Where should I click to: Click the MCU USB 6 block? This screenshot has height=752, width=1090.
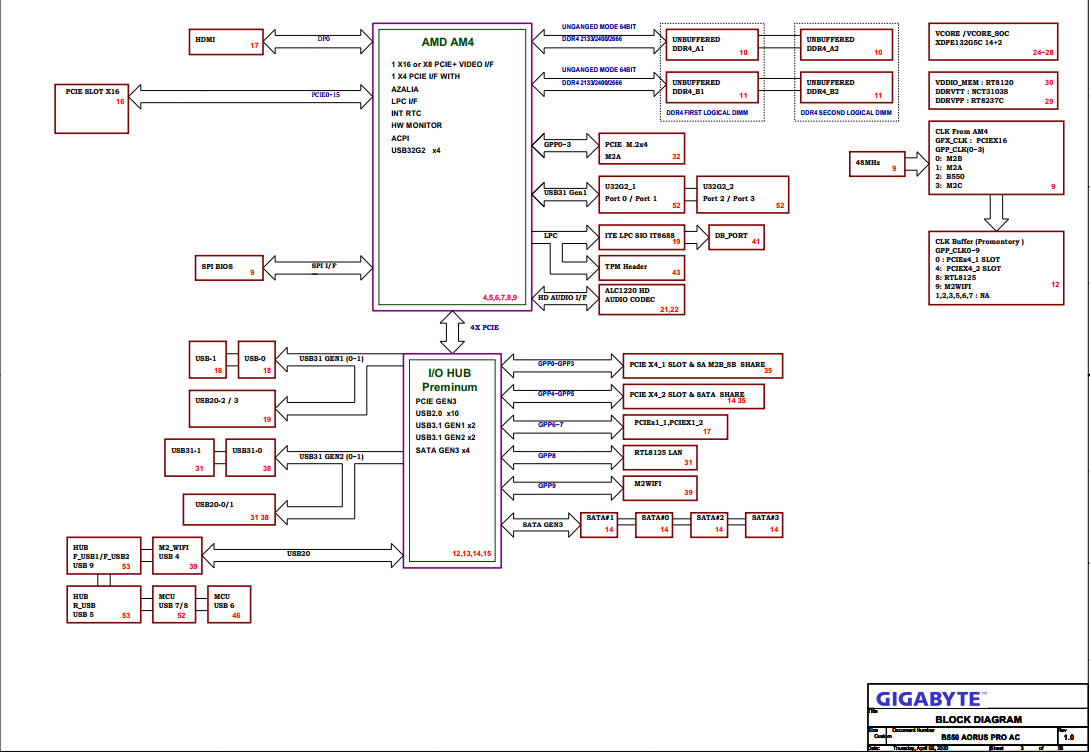tap(229, 605)
